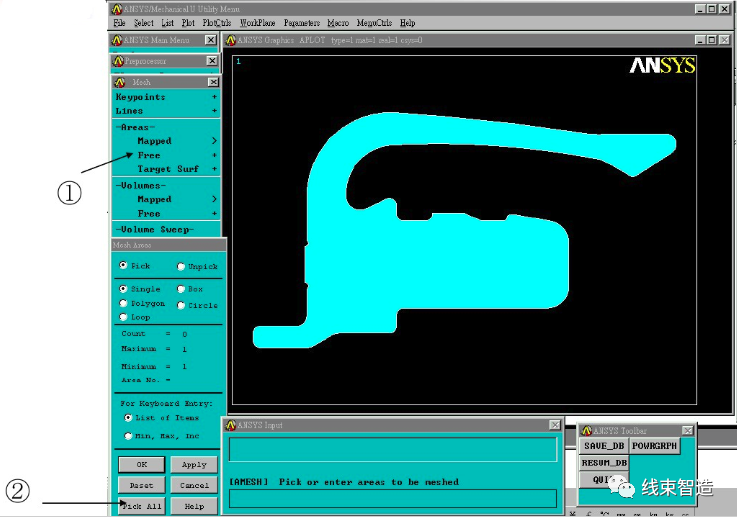Image resolution: width=737 pixels, height=520 pixels.
Task: Open the Help menu
Action: click(x=408, y=23)
